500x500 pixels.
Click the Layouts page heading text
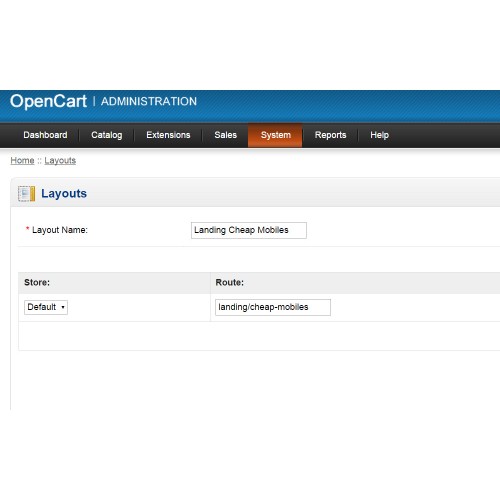tap(64, 194)
